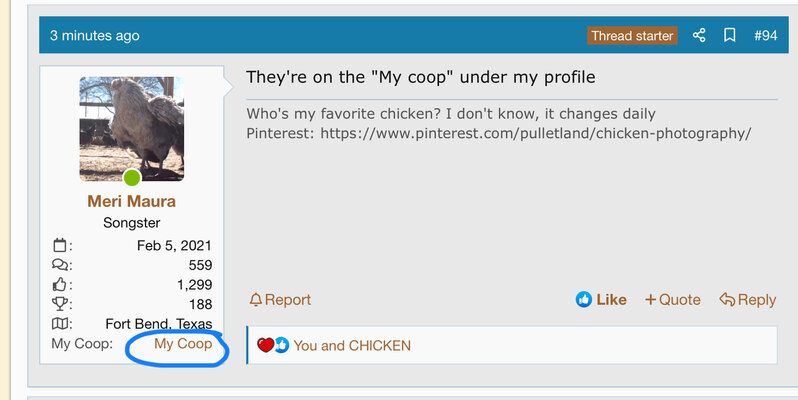The height and width of the screenshot is (400, 798).
Task: Click the red heart reaction icon
Action: (x=265, y=345)
